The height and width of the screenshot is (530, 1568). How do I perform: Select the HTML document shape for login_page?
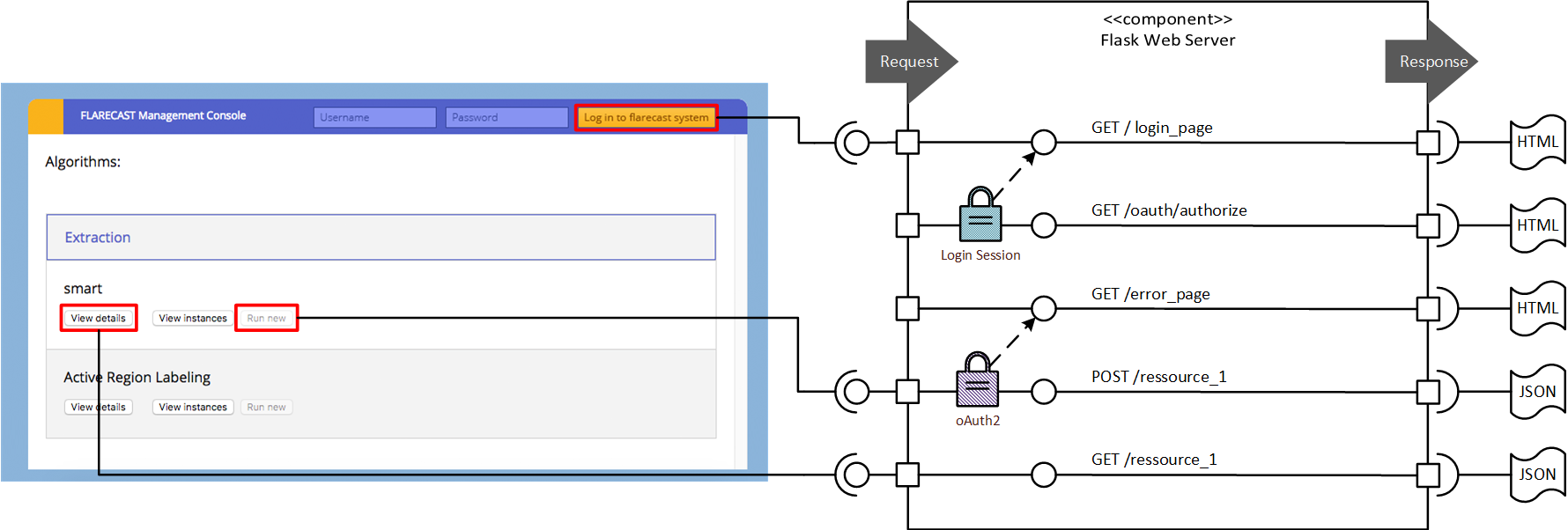click(x=1537, y=142)
